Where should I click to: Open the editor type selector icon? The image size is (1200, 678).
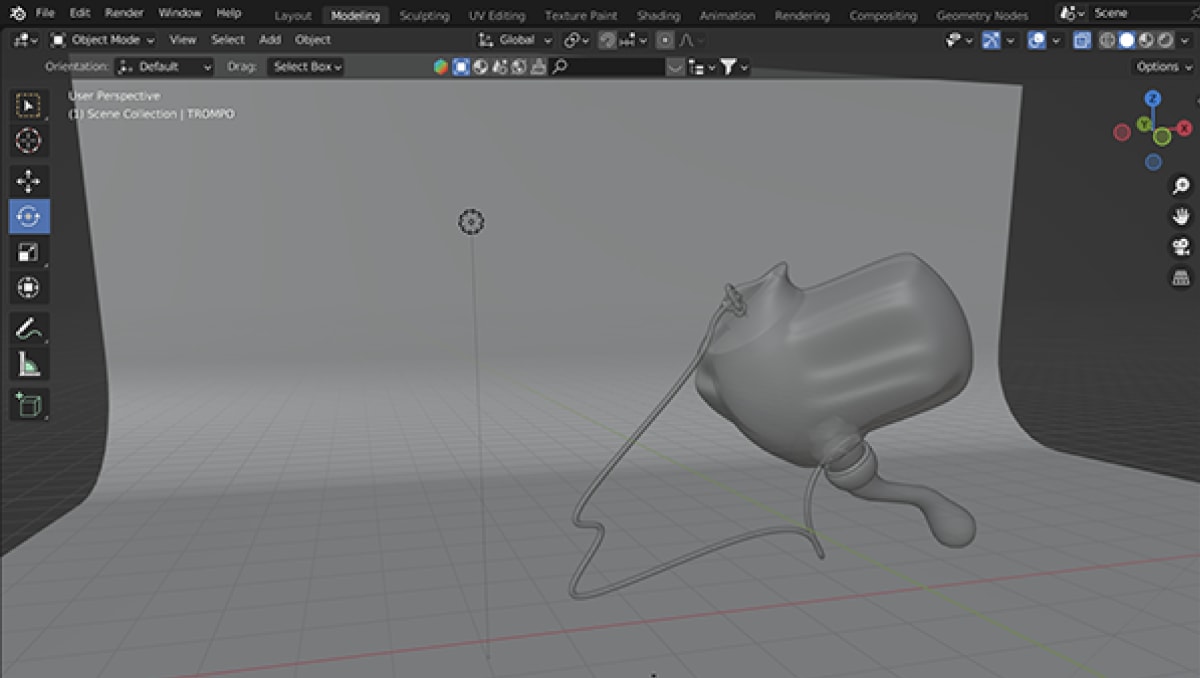[x=26, y=40]
